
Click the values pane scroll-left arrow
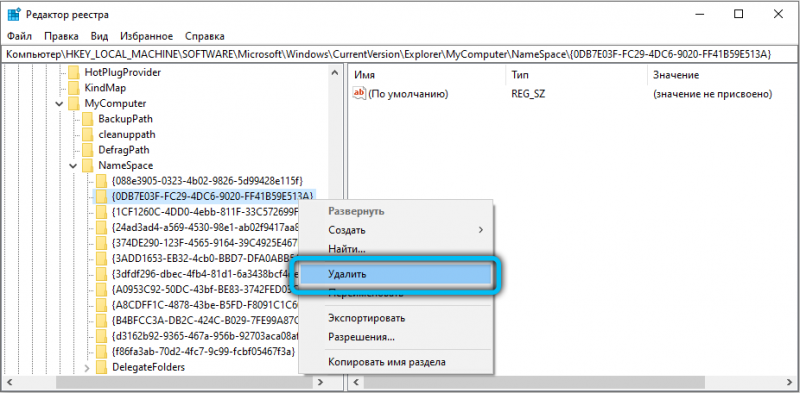[356, 382]
